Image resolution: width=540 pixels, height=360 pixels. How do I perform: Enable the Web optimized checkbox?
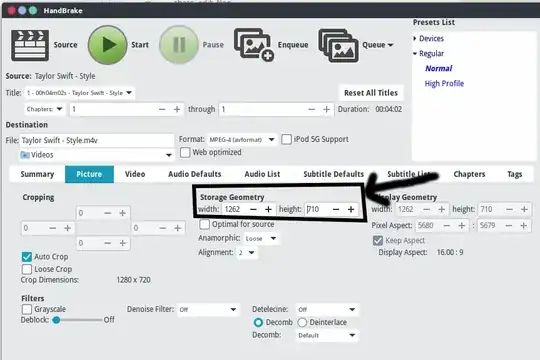pyautogui.click(x=185, y=153)
